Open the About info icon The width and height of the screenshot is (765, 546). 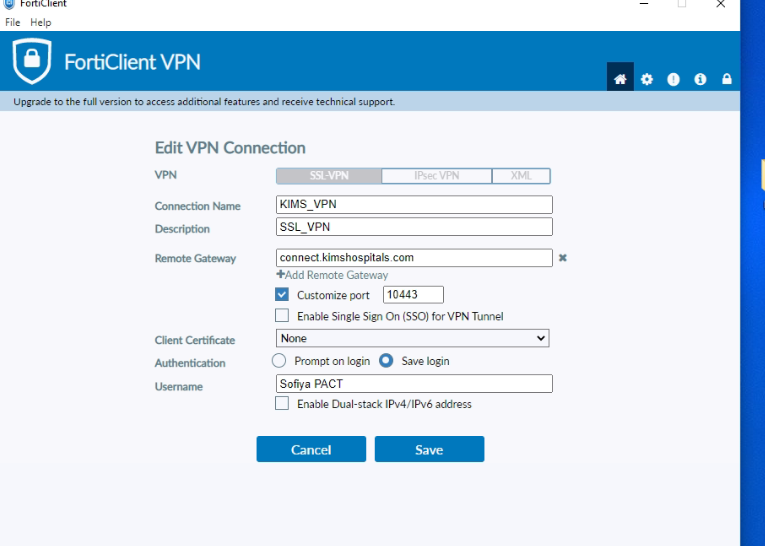tap(700, 79)
